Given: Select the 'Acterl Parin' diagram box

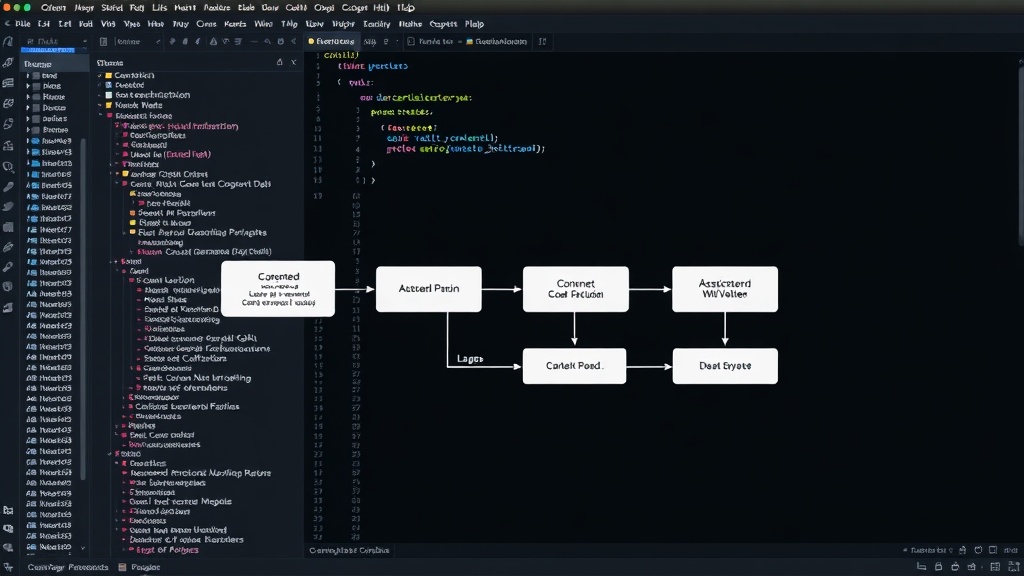Looking at the screenshot, I should (x=428, y=289).
